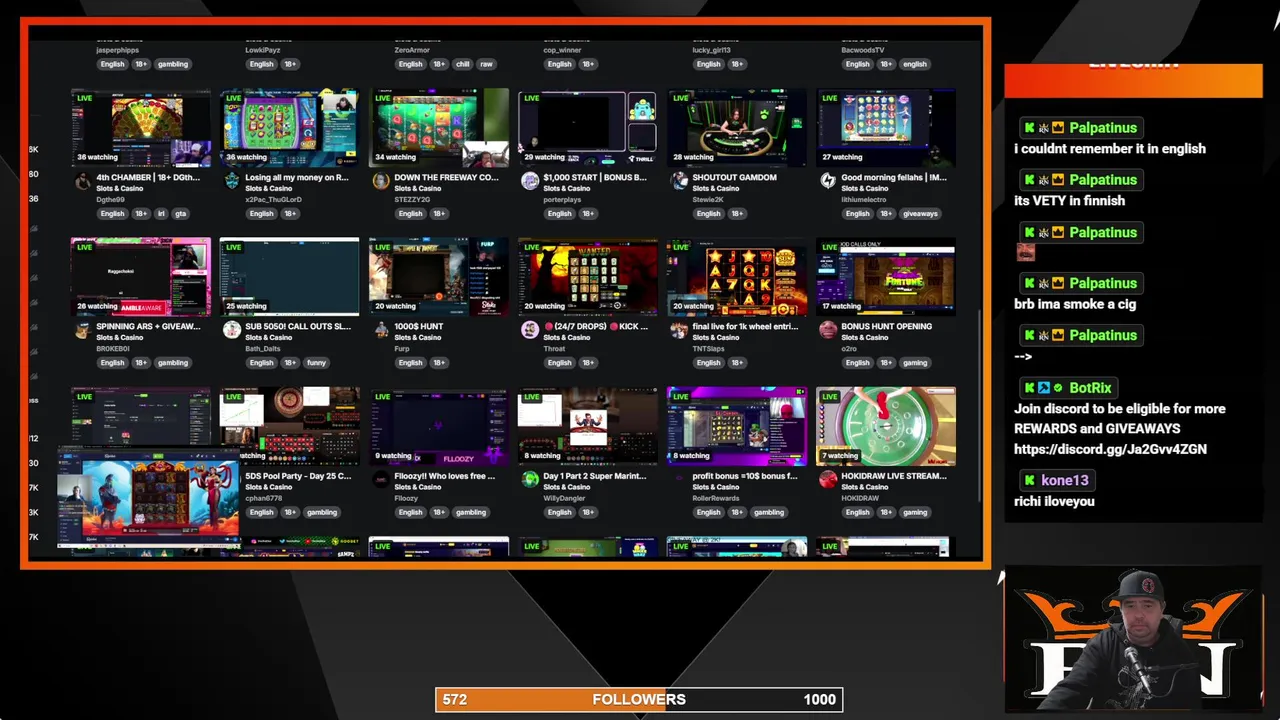
Task: Click the channel name 'cop_winner'
Action: coord(562,50)
